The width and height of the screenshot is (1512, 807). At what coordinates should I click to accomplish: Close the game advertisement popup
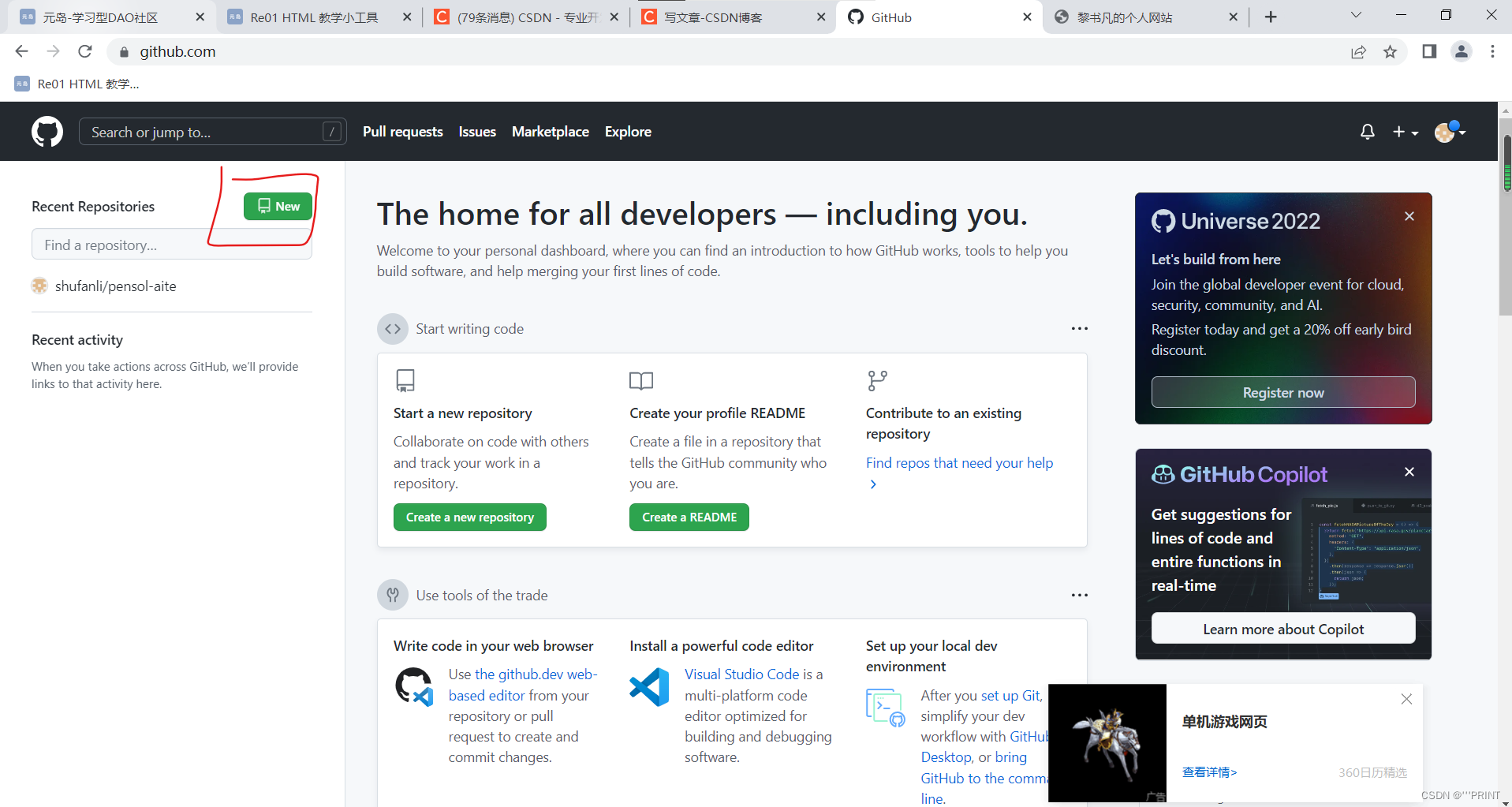pyautogui.click(x=1406, y=699)
